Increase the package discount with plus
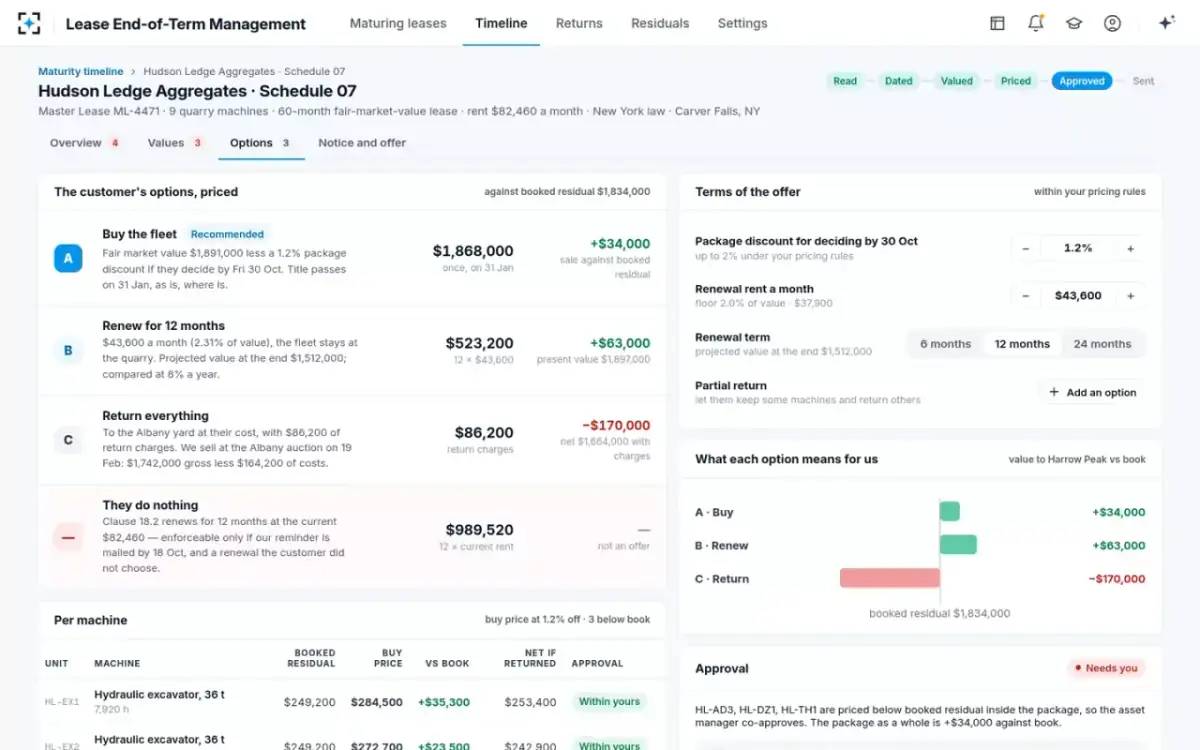This screenshot has width=1200, height=750. [x=1131, y=248]
